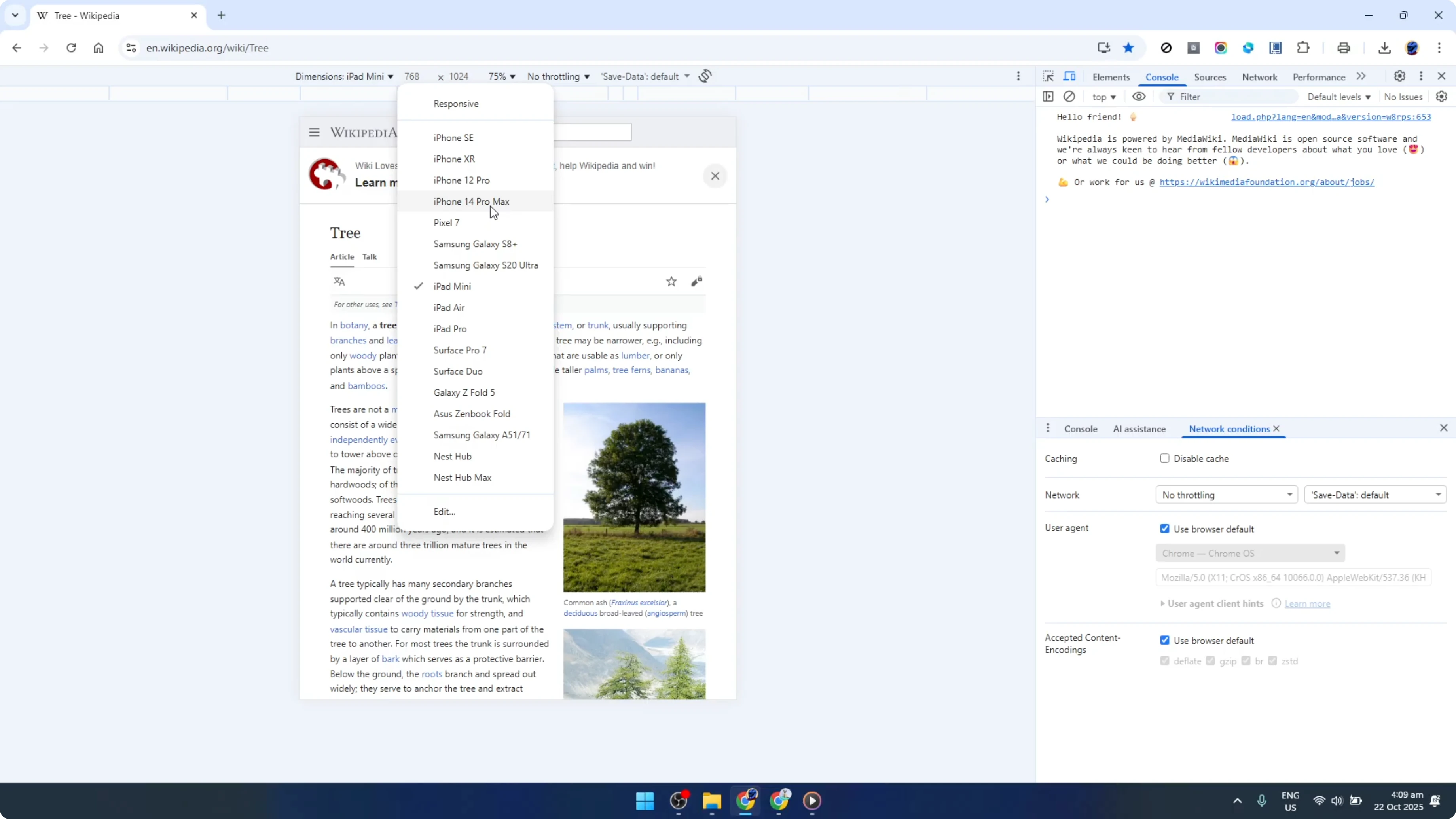The image size is (1456, 819).
Task: Rotate the device viewport orientation
Action: [x=705, y=76]
